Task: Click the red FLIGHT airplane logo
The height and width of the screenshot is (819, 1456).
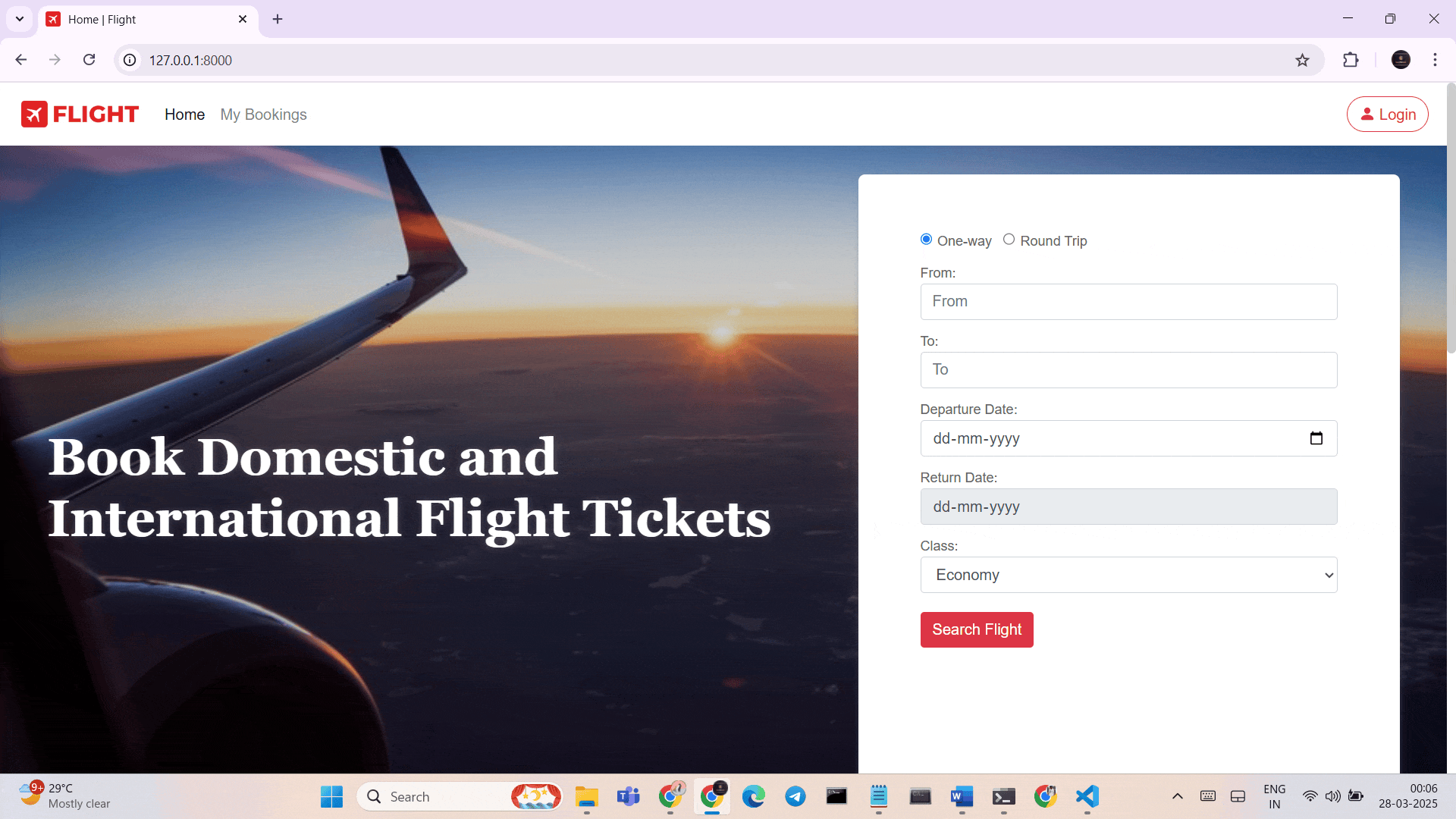Action: click(80, 115)
